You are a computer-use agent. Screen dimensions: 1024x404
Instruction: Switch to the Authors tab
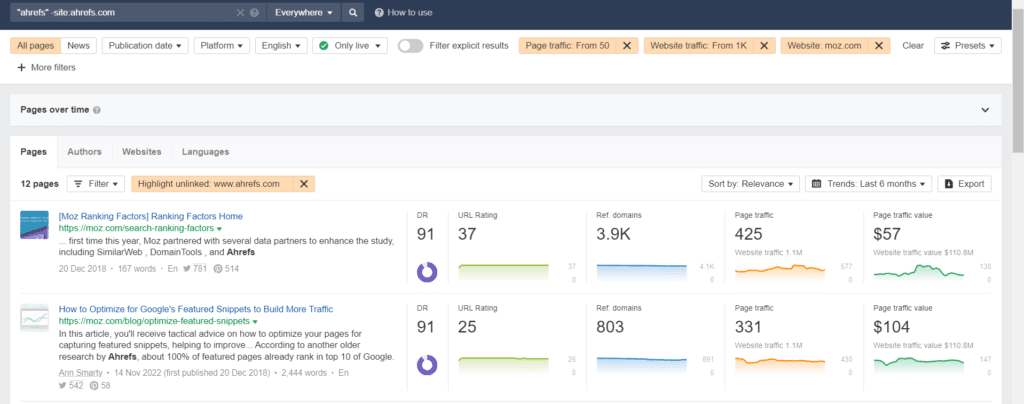84,151
